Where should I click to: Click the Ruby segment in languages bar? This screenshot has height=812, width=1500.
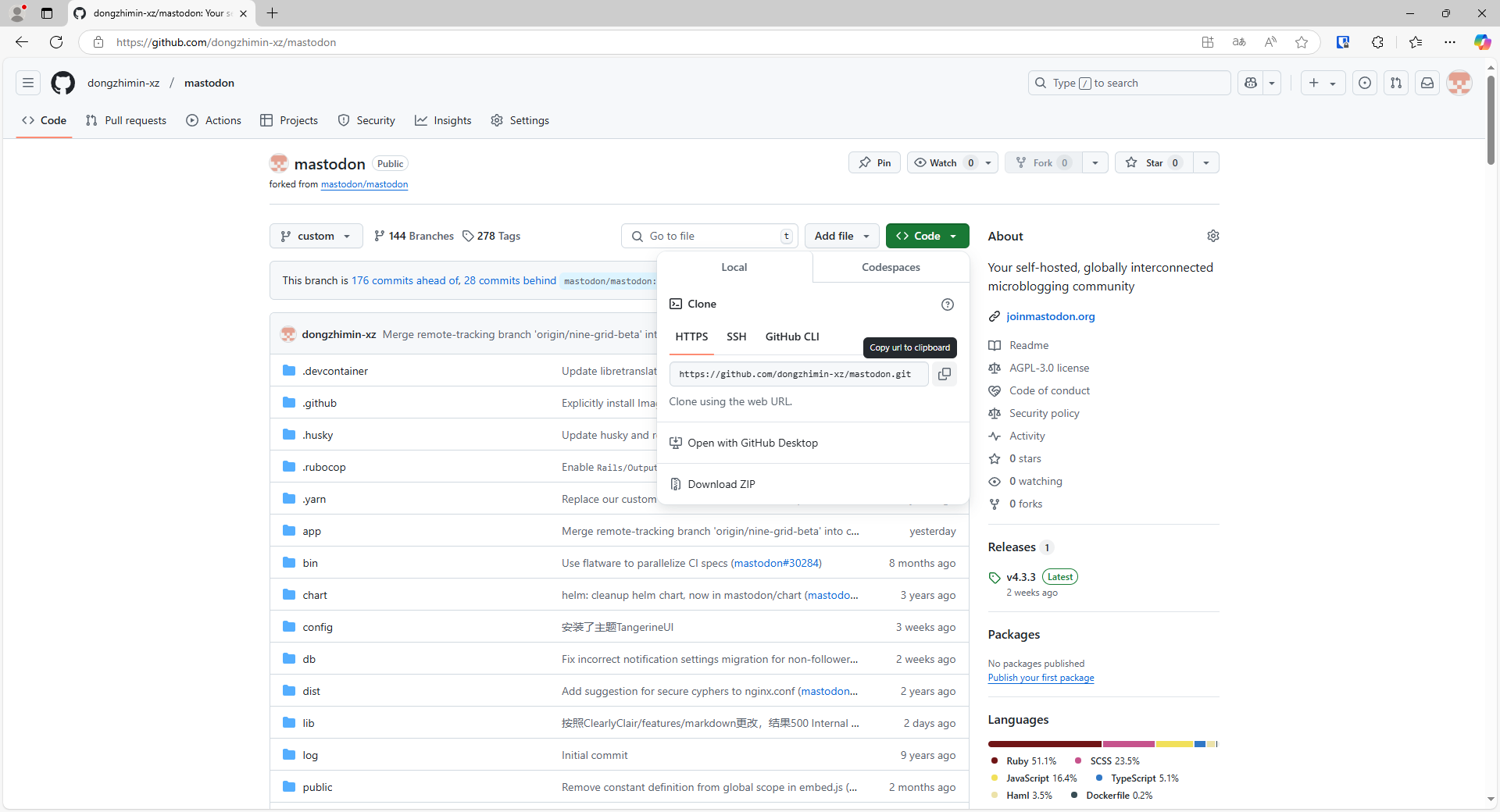(1044, 744)
